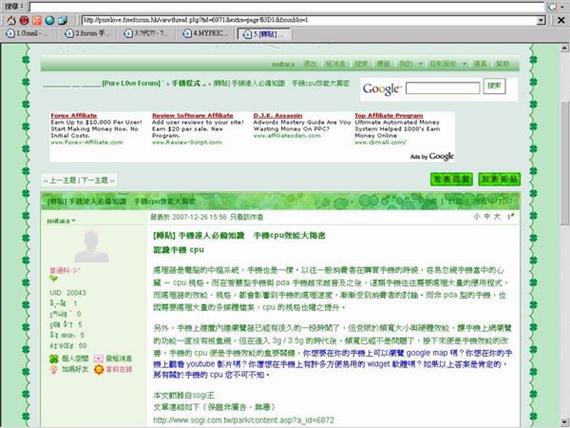This screenshot has height=428, width=570.
Task: Click the user avatar placeholder image
Action: (92, 247)
